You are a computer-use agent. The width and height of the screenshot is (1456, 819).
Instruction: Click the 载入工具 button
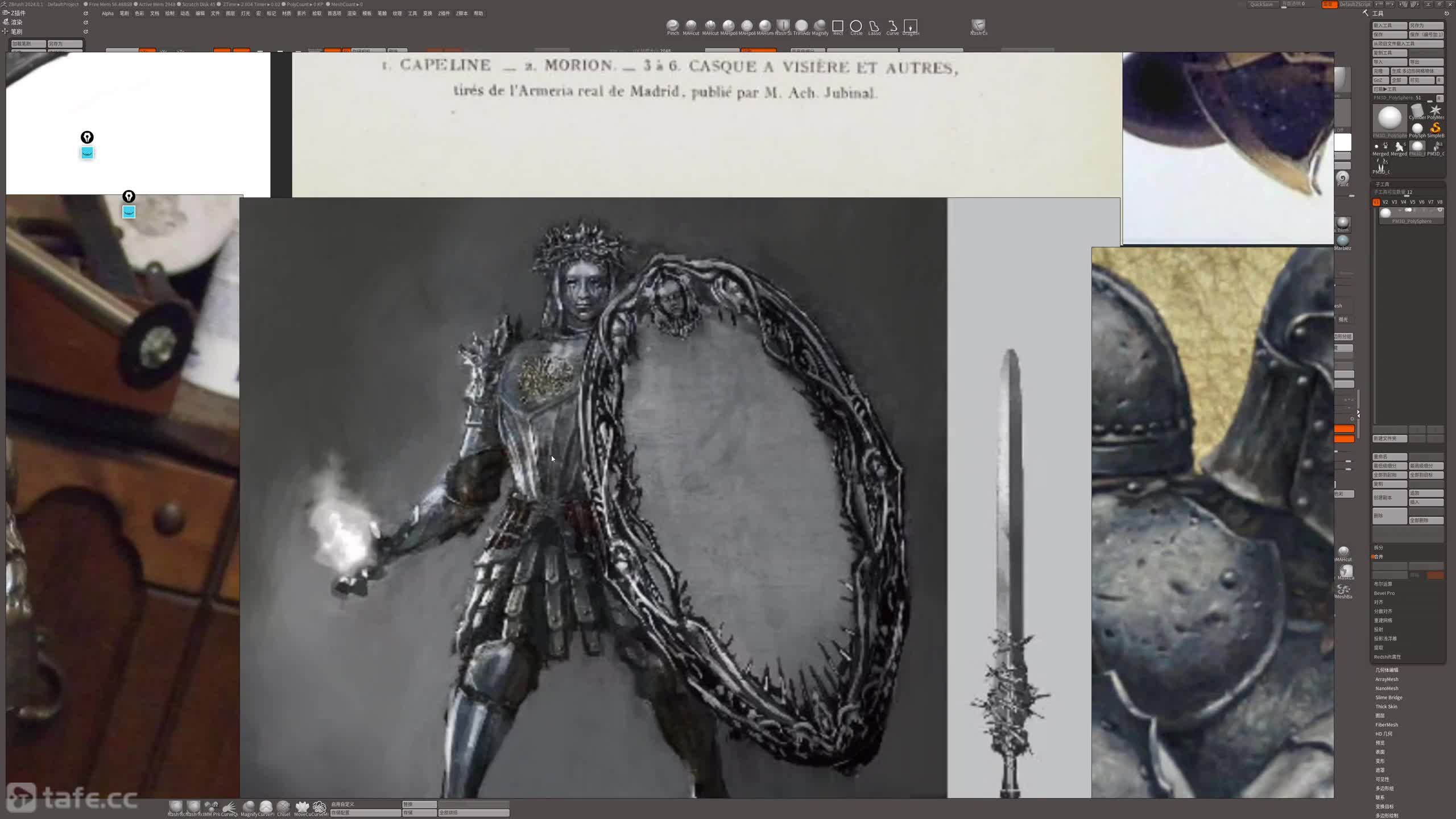click(x=1389, y=26)
